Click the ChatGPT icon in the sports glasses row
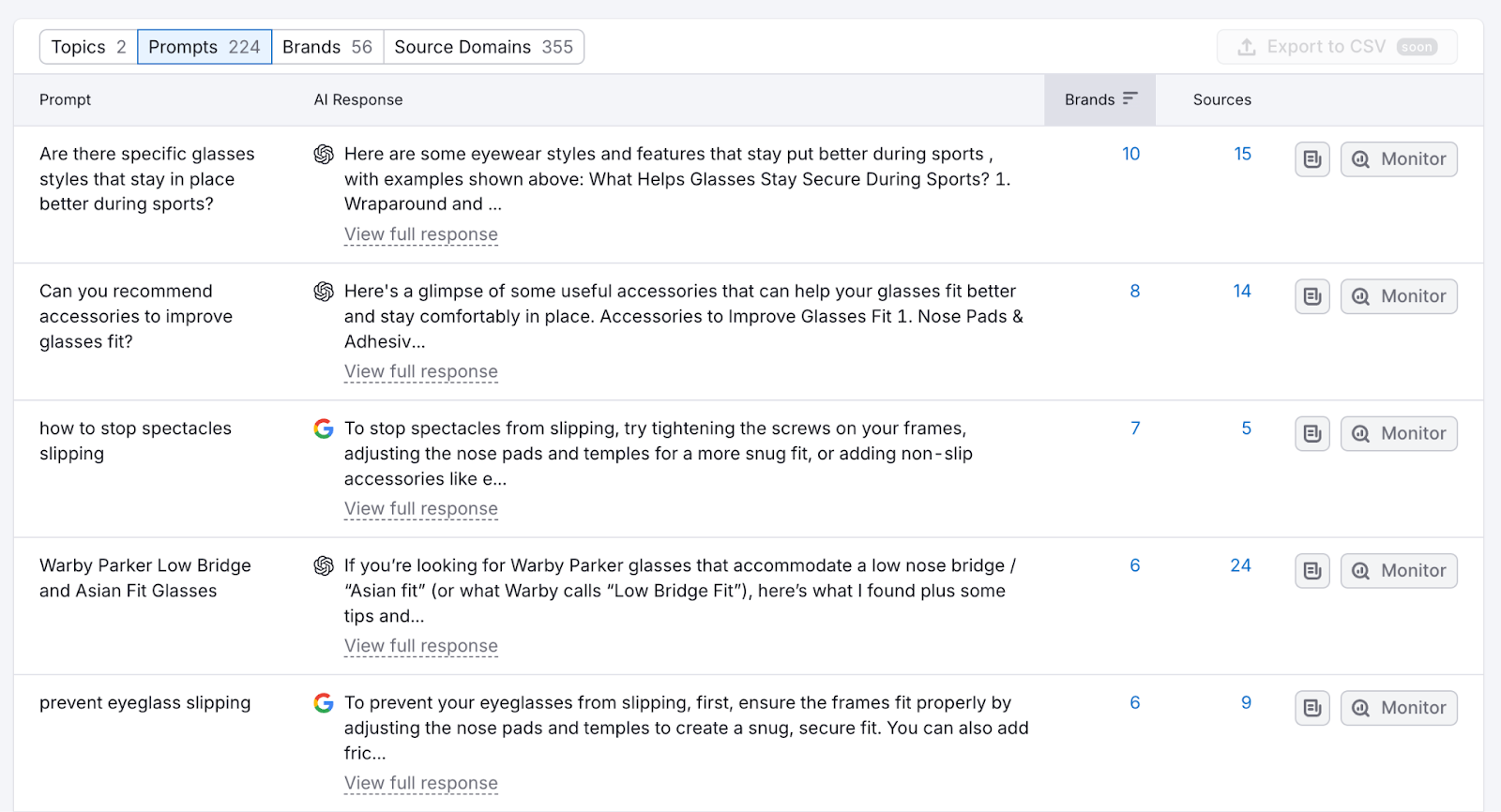This screenshot has width=1501, height=812. [x=324, y=155]
